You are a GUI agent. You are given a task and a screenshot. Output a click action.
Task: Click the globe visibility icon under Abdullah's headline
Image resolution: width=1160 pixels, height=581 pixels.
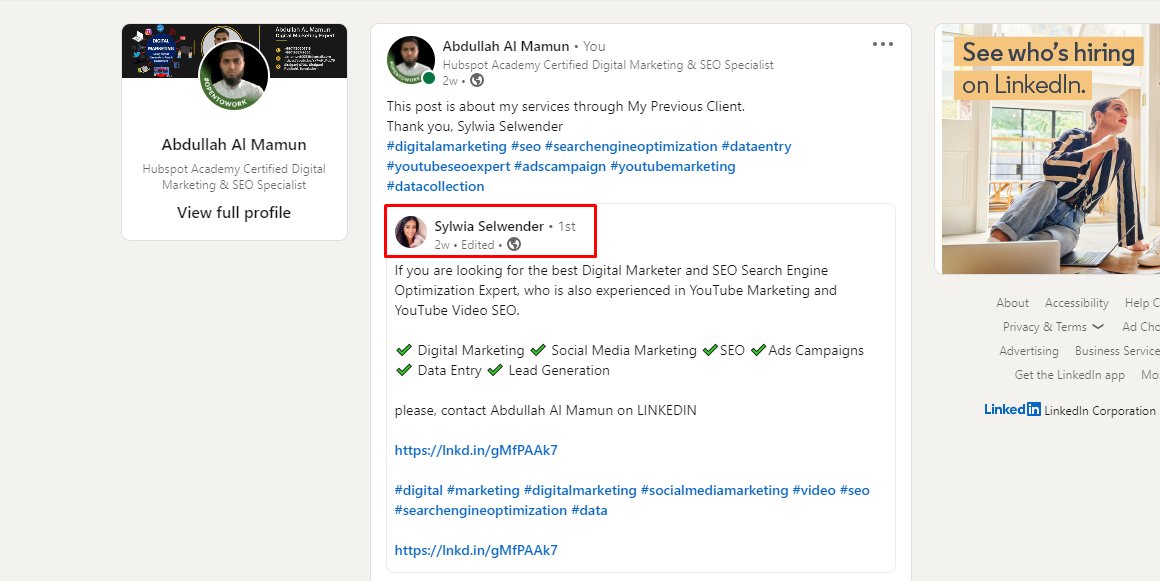(x=477, y=80)
